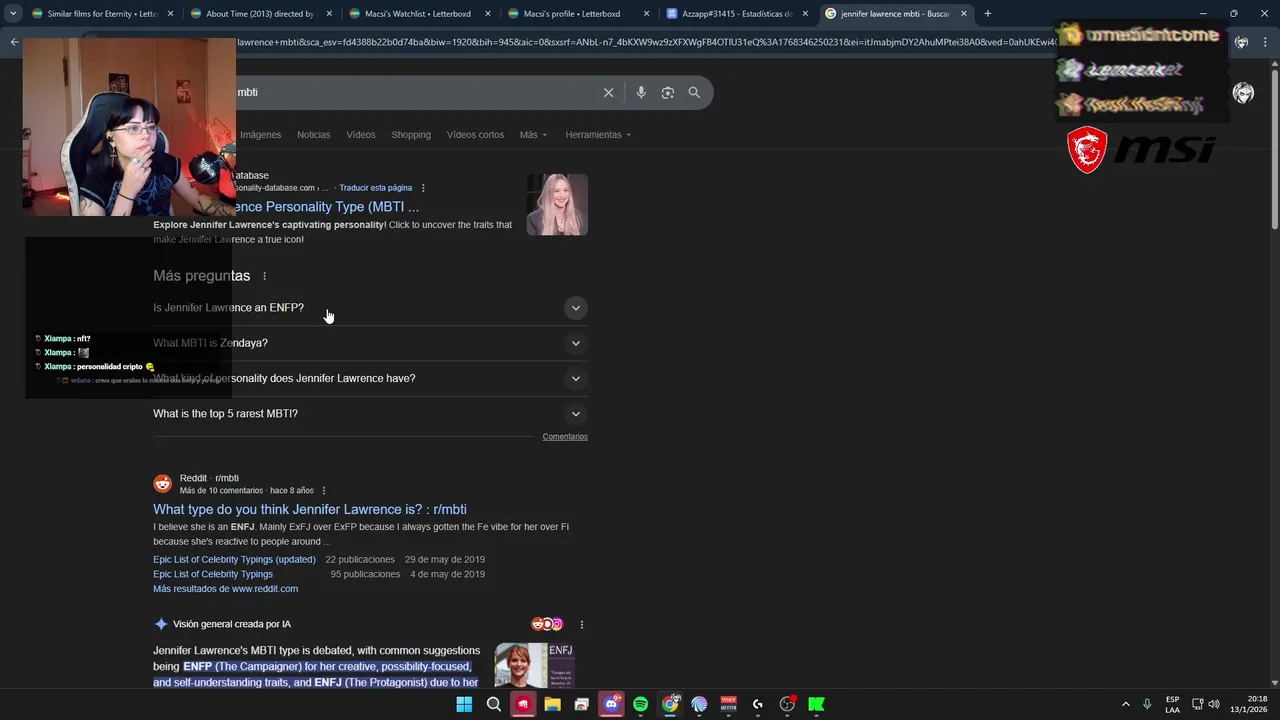1280x720 pixels.
Task: Open Spotify from the taskbar
Action: click(641, 704)
